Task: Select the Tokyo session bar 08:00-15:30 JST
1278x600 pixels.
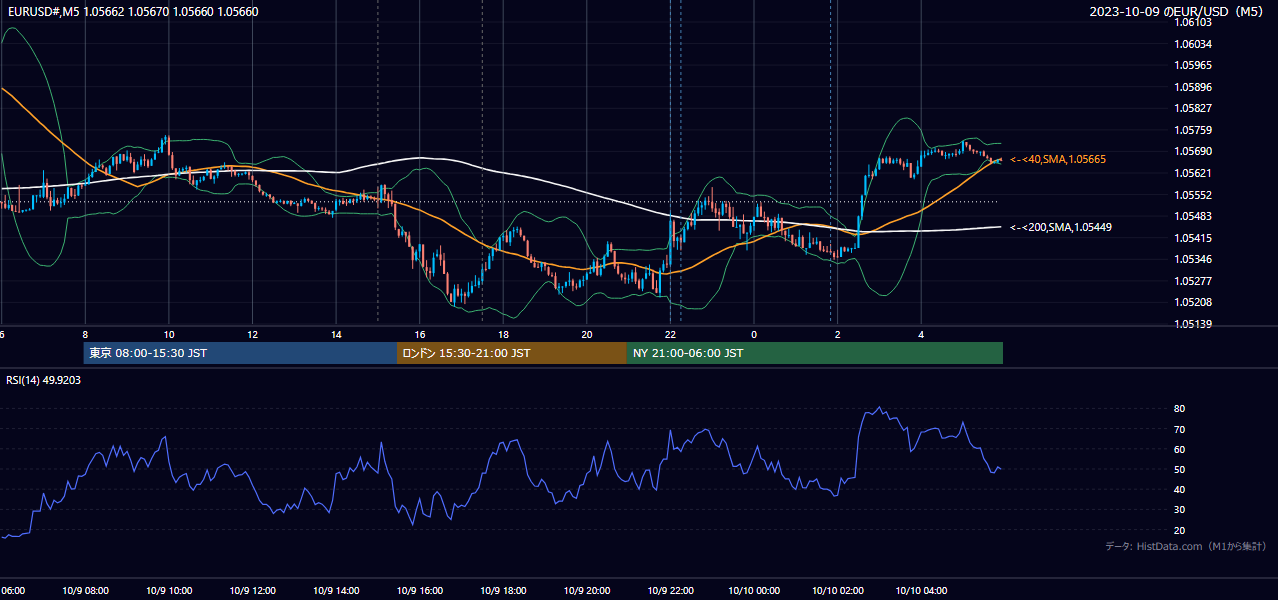Action: point(240,353)
